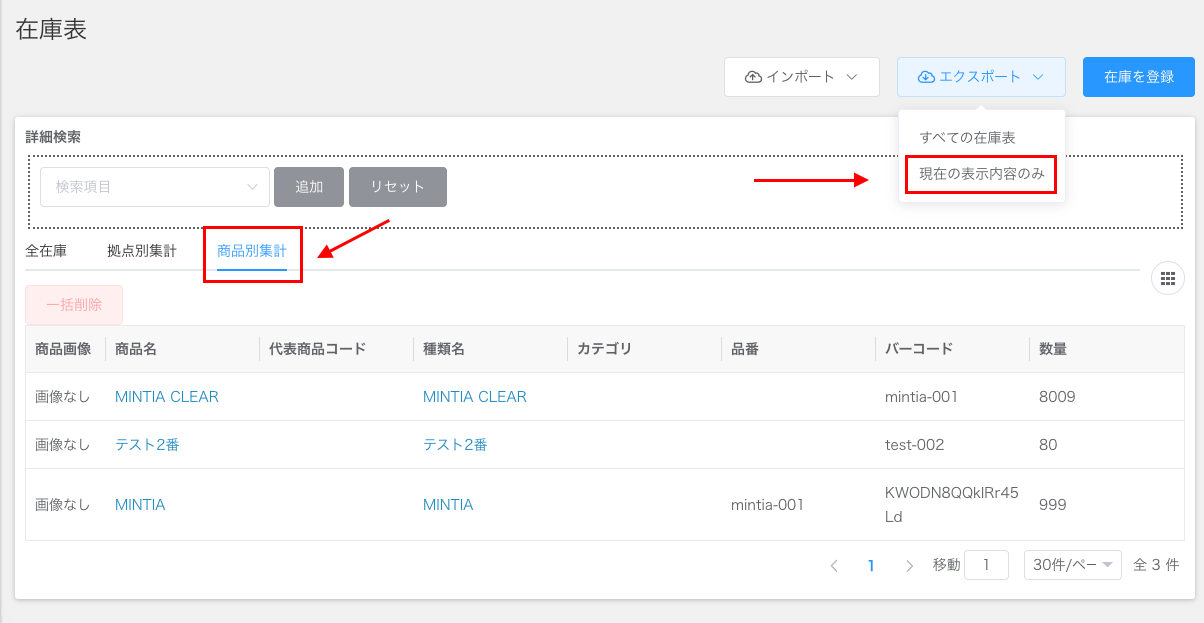Viewport: 1204px width, 623px height.
Task: Click 品番 cell mintia-001 in MINTIA row
Action: (768, 505)
